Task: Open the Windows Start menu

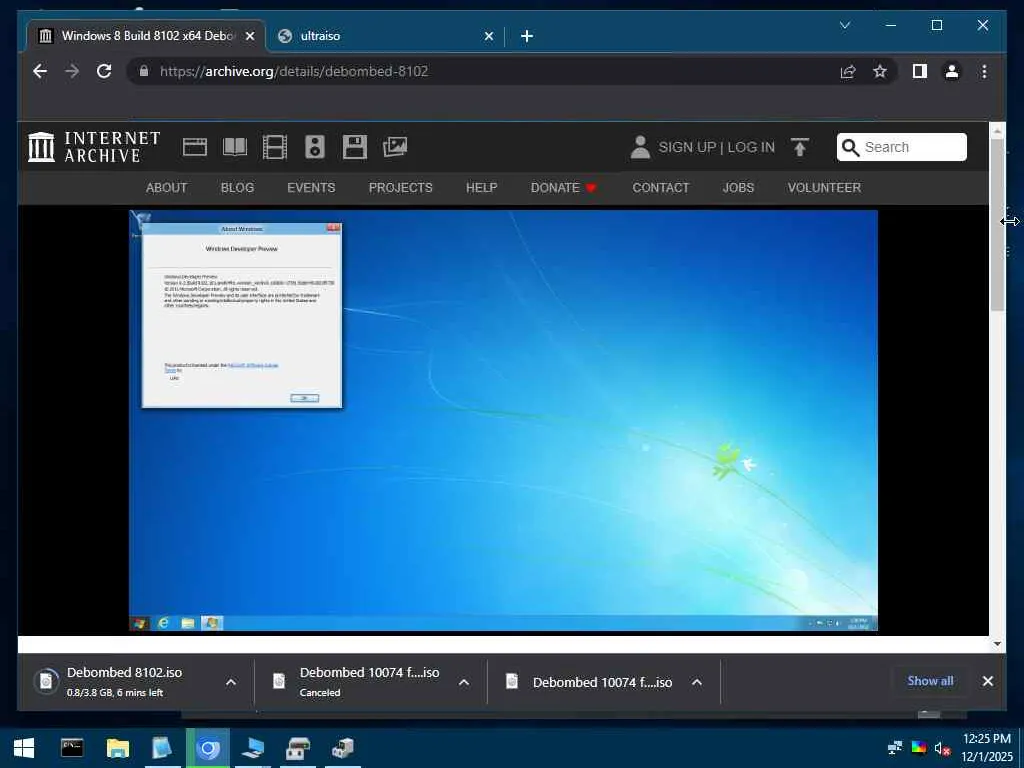Action: pyautogui.click(x=24, y=748)
